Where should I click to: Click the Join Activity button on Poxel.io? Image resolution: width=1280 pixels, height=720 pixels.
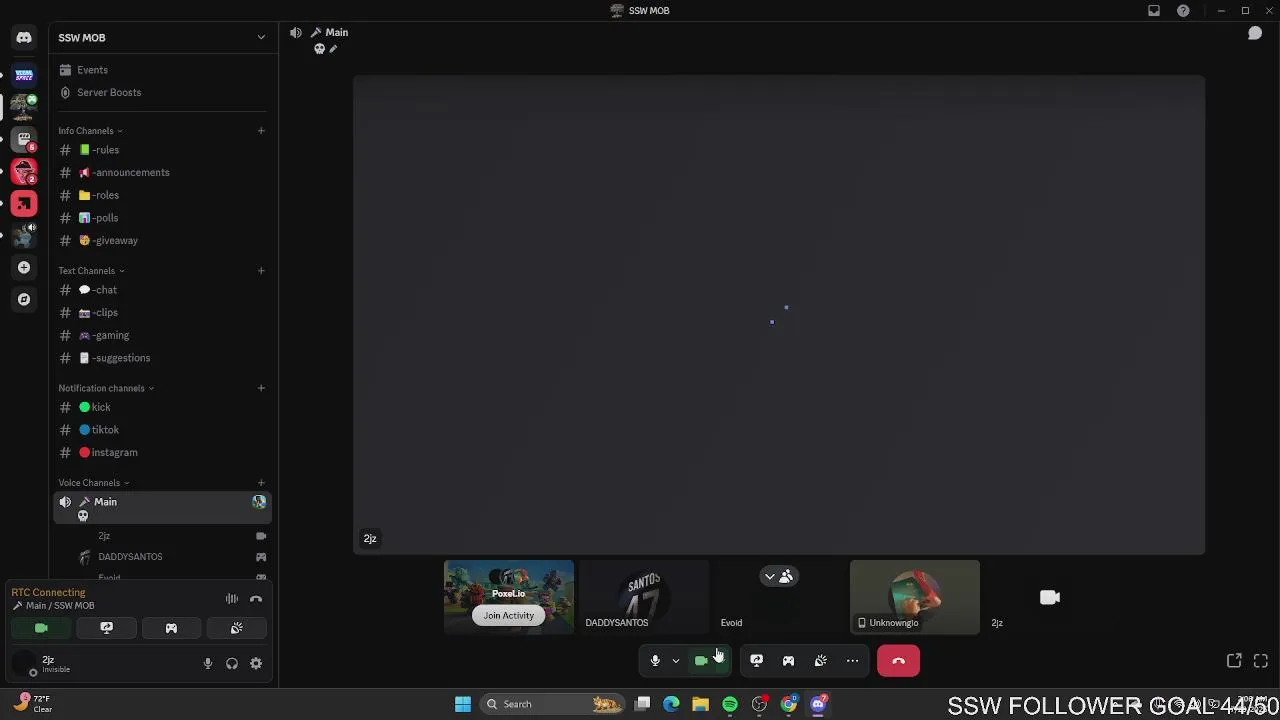pos(508,616)
